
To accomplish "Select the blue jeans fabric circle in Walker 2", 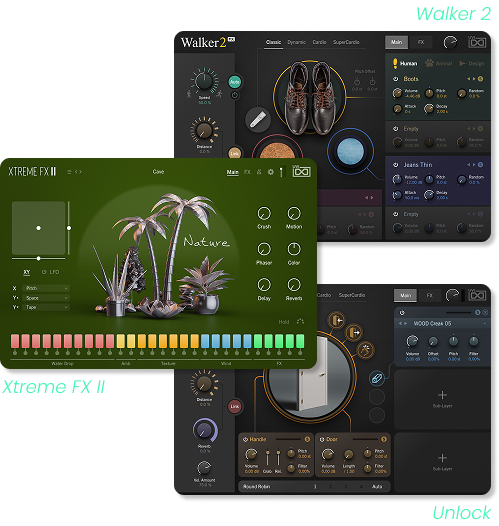I will (x=350, y=151).
